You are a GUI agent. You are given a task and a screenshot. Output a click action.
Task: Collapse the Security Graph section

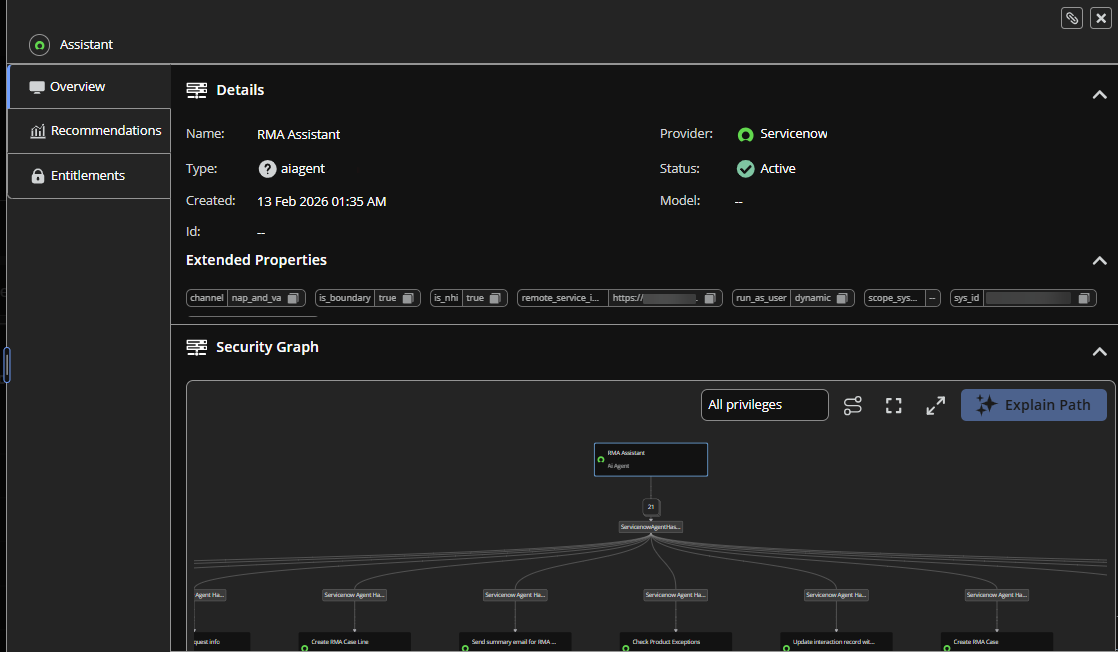click(x=1099, y=351)
